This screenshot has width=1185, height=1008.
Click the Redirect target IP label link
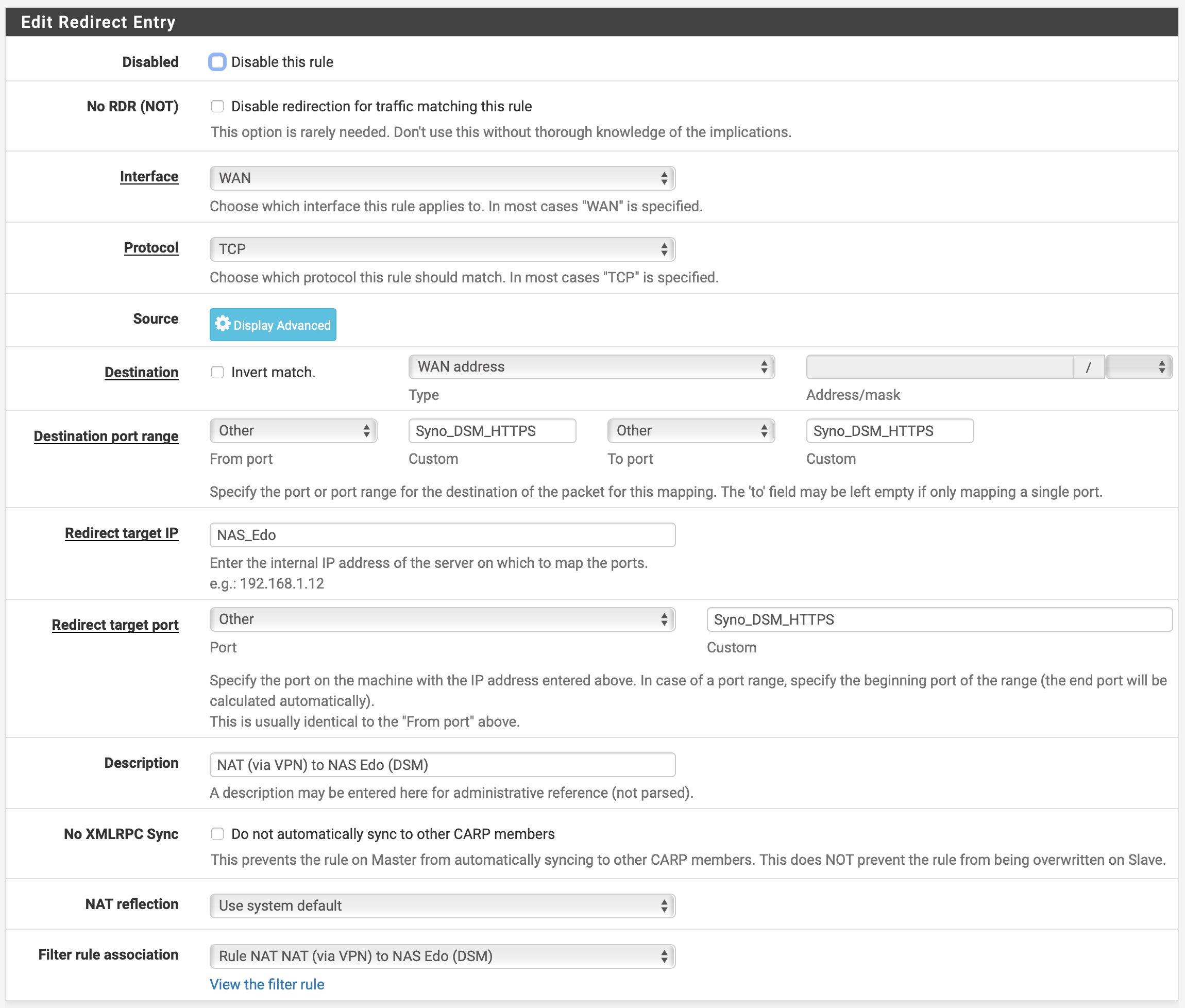[x=121, y=533]
